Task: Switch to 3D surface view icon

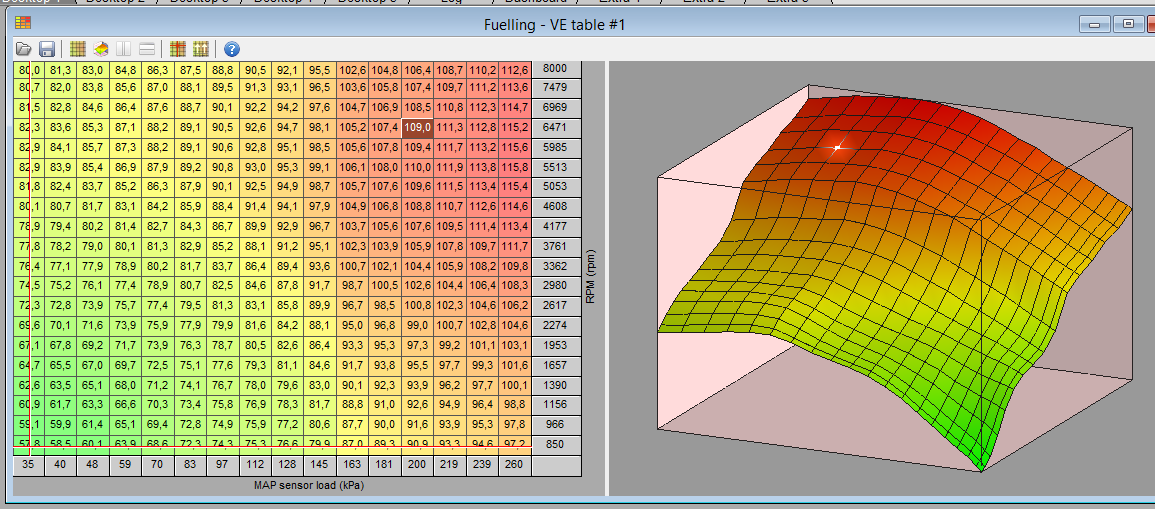Action: [101, 48]
